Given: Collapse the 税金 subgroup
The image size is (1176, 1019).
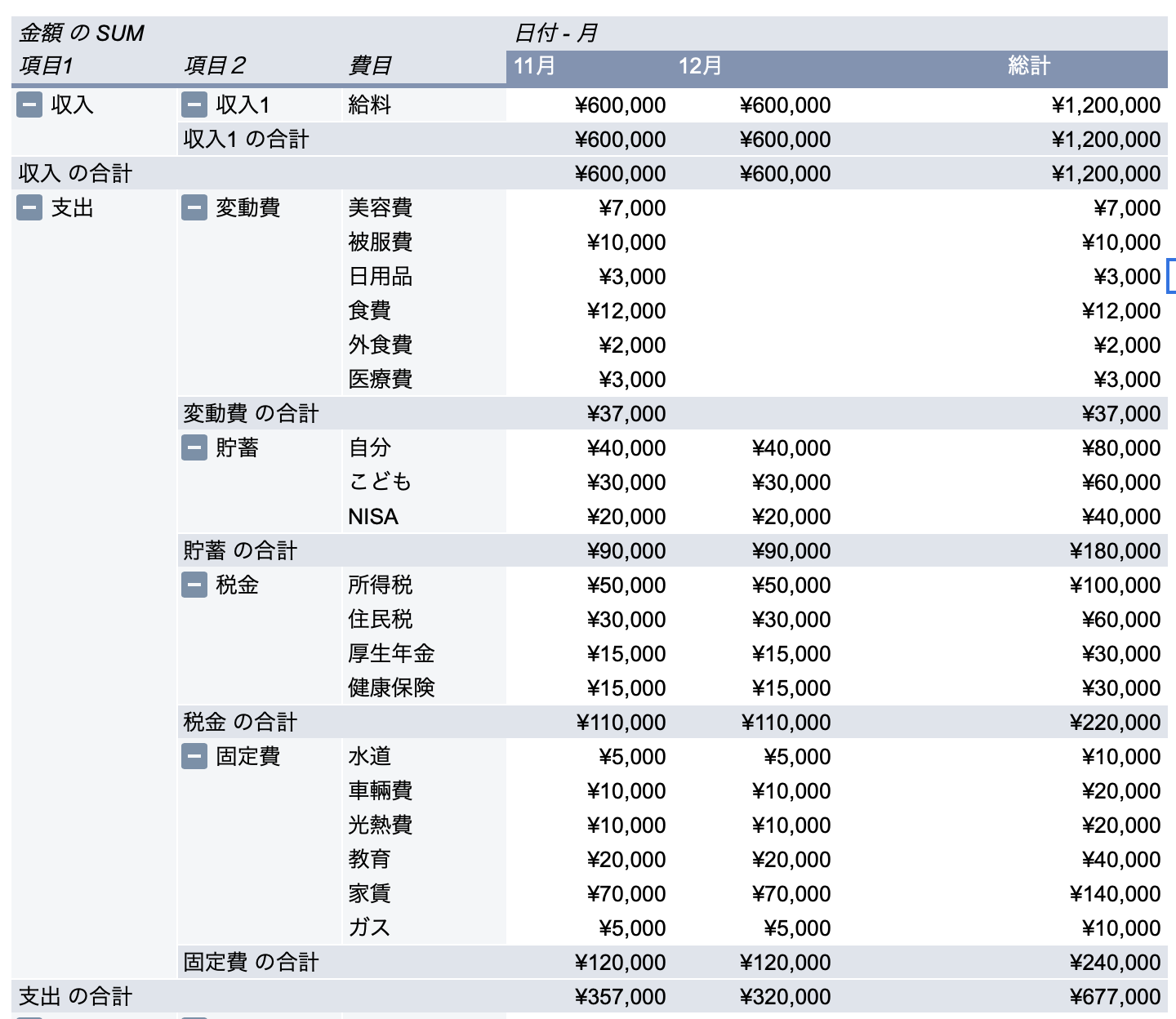Looking at the screenshot, I should click(x=194, y=585).
